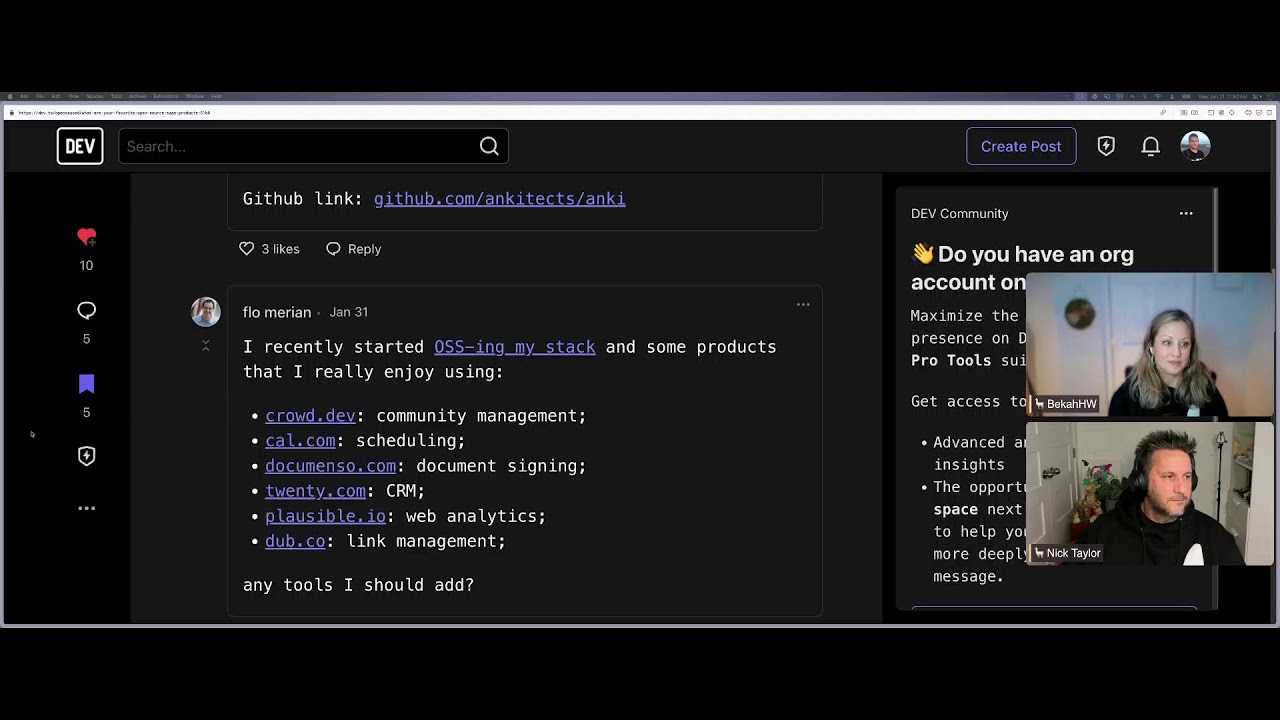Open the plausible.io link

(325, 516)
